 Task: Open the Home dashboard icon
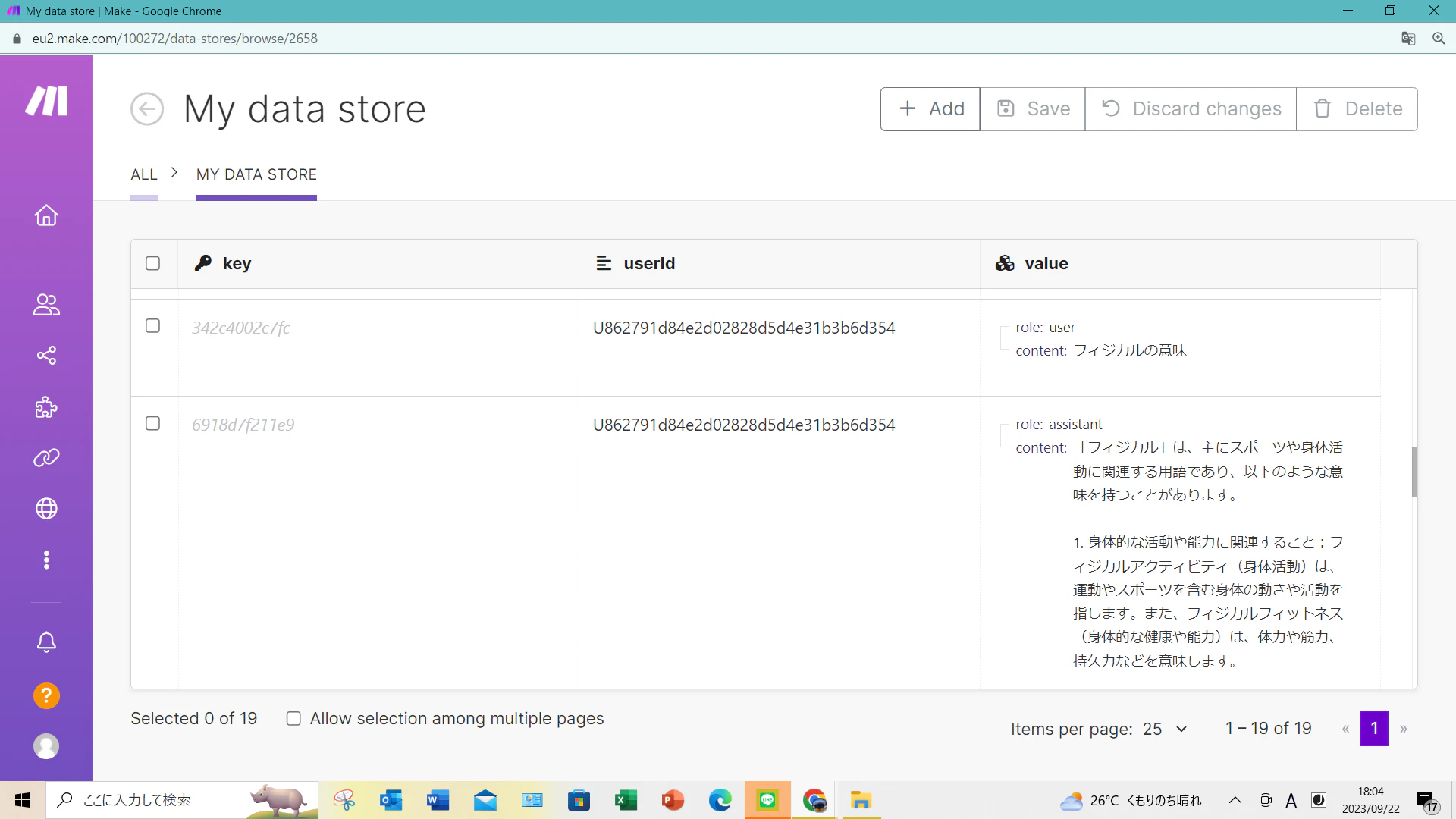click(x=46, y=215)
